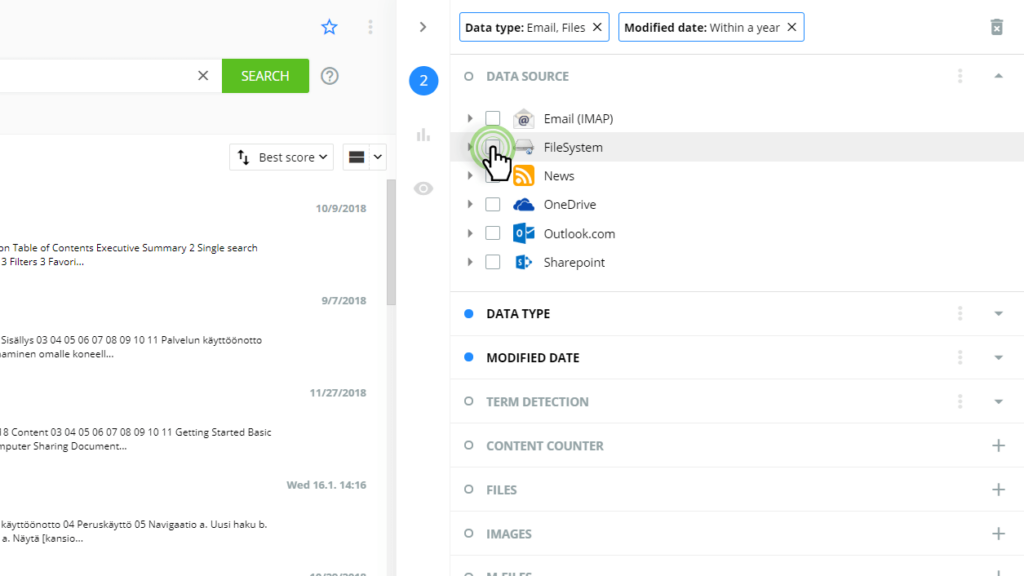Viewport: 1024px width, 576px height.
Task: Click the TERM DETECTION heading
Action: pyautogui.click(x=537, y=402)
